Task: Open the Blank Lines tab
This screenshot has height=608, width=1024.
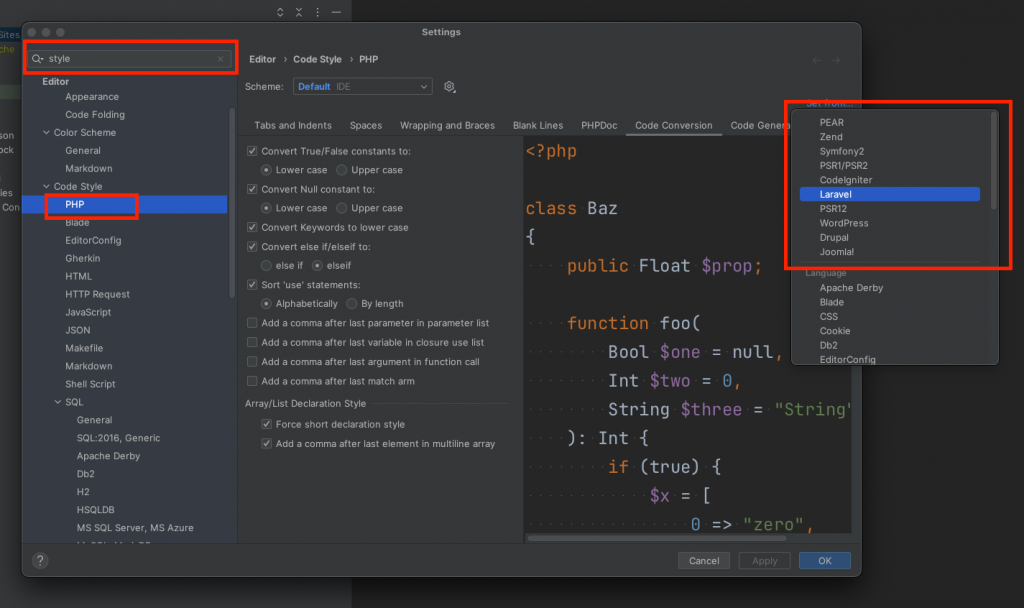Action: (538, 125)
